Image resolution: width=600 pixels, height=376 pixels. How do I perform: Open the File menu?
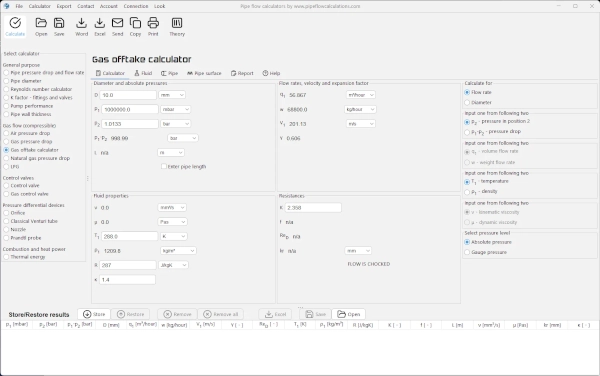(19, 6)
